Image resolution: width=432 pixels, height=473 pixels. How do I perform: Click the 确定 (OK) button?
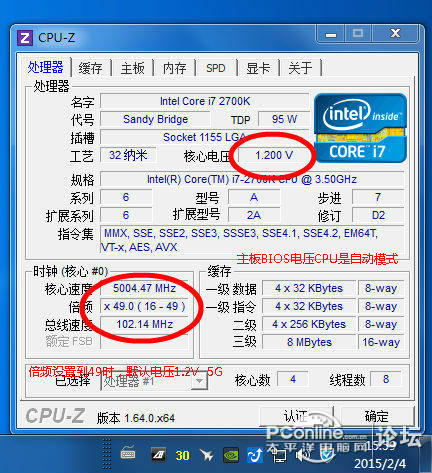click(x=377, y=416)
